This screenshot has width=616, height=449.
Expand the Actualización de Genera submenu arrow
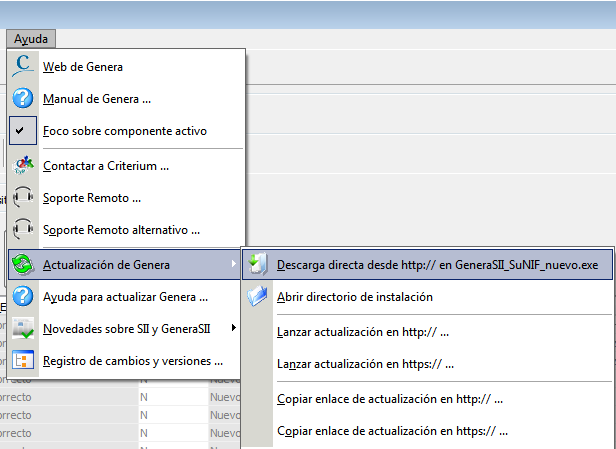[234, 264]
